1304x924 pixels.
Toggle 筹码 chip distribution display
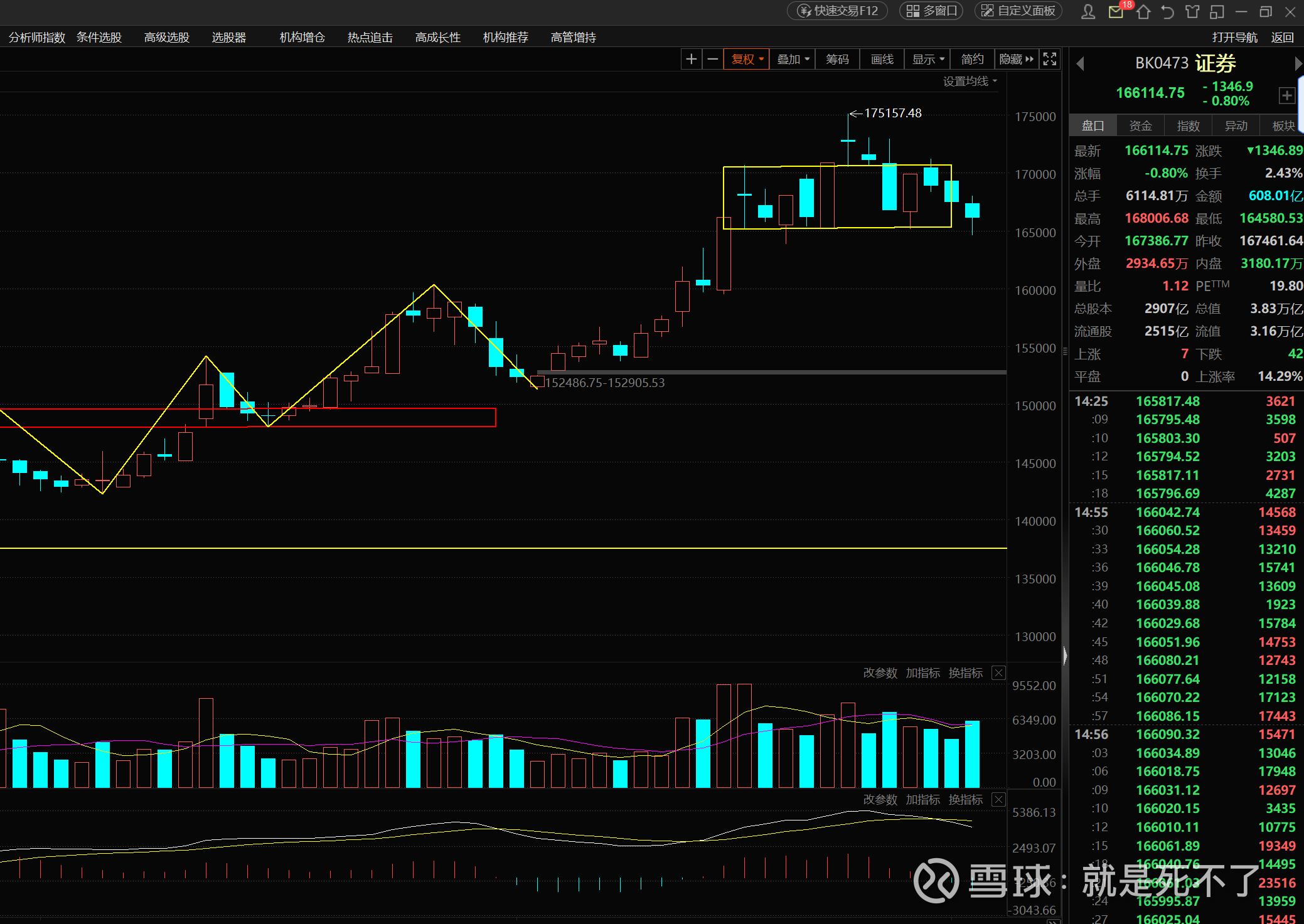point(837,59)
